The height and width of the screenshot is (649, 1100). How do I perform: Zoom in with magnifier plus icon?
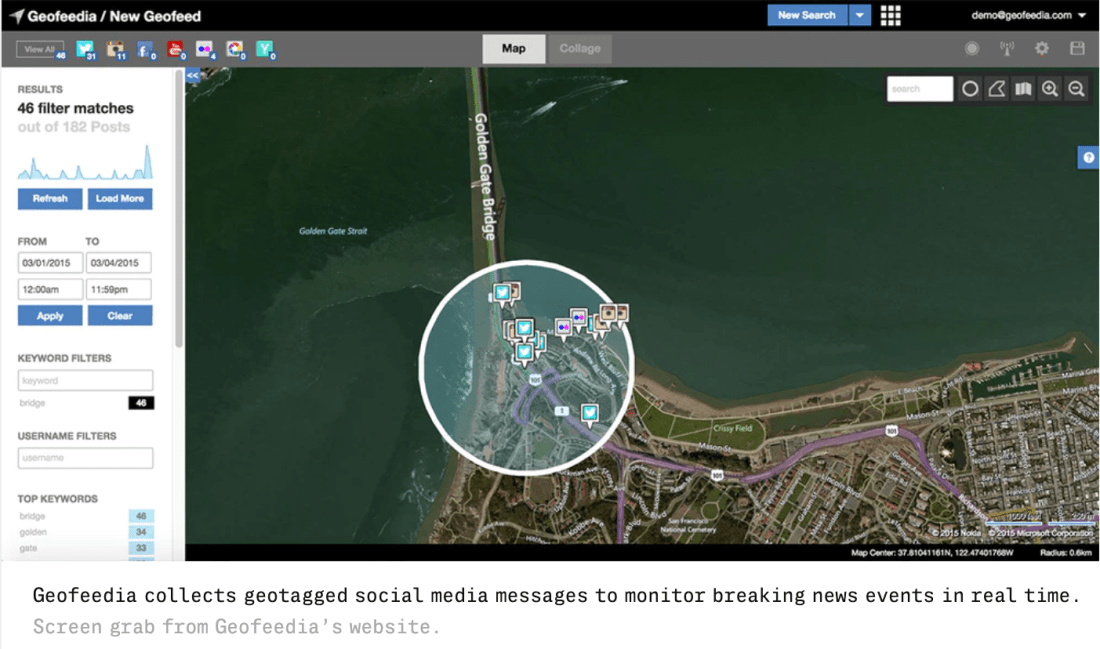pos(1050,89)
